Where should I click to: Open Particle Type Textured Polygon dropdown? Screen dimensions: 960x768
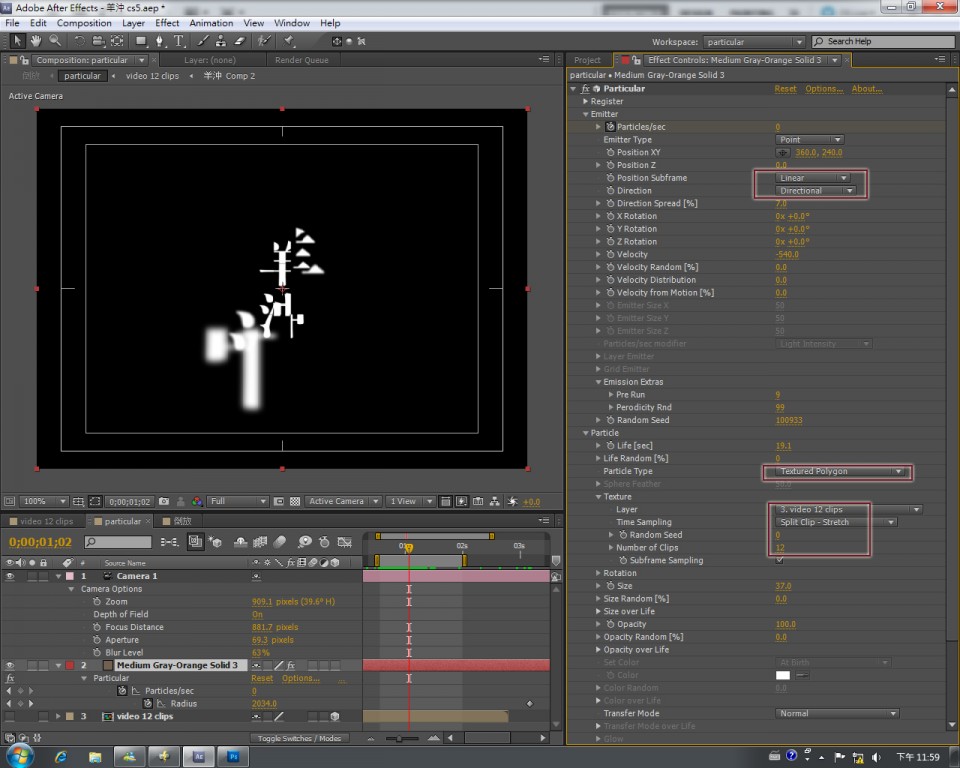(x=838, y=471)
